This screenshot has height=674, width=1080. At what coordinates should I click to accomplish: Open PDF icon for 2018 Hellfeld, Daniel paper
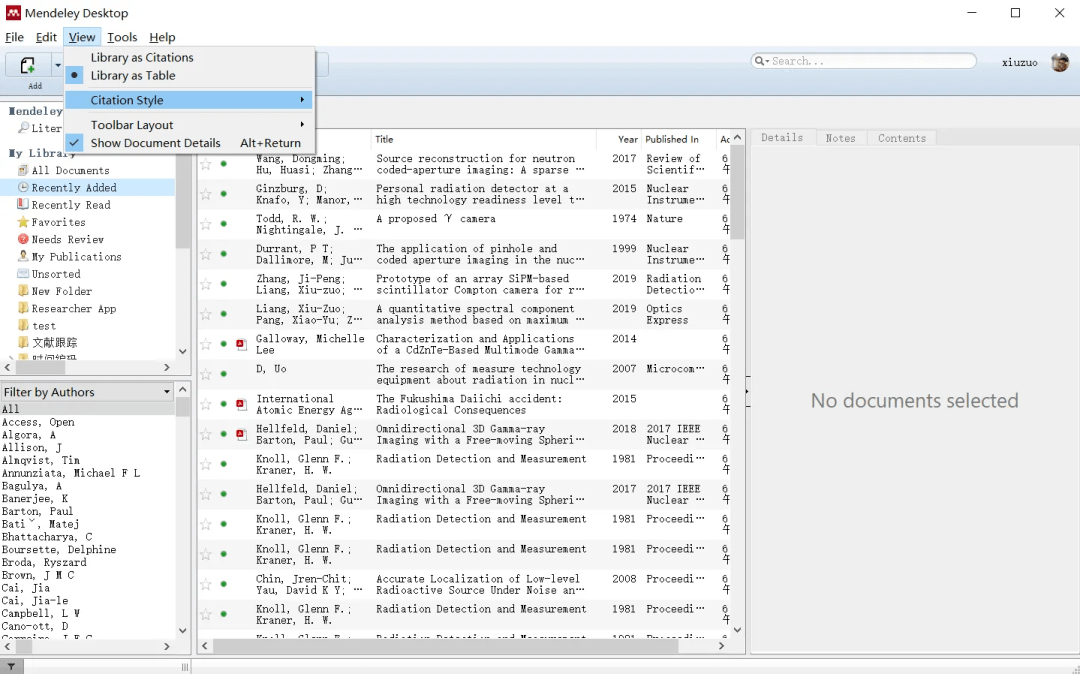pyautogui.click(x=241, y=434)
